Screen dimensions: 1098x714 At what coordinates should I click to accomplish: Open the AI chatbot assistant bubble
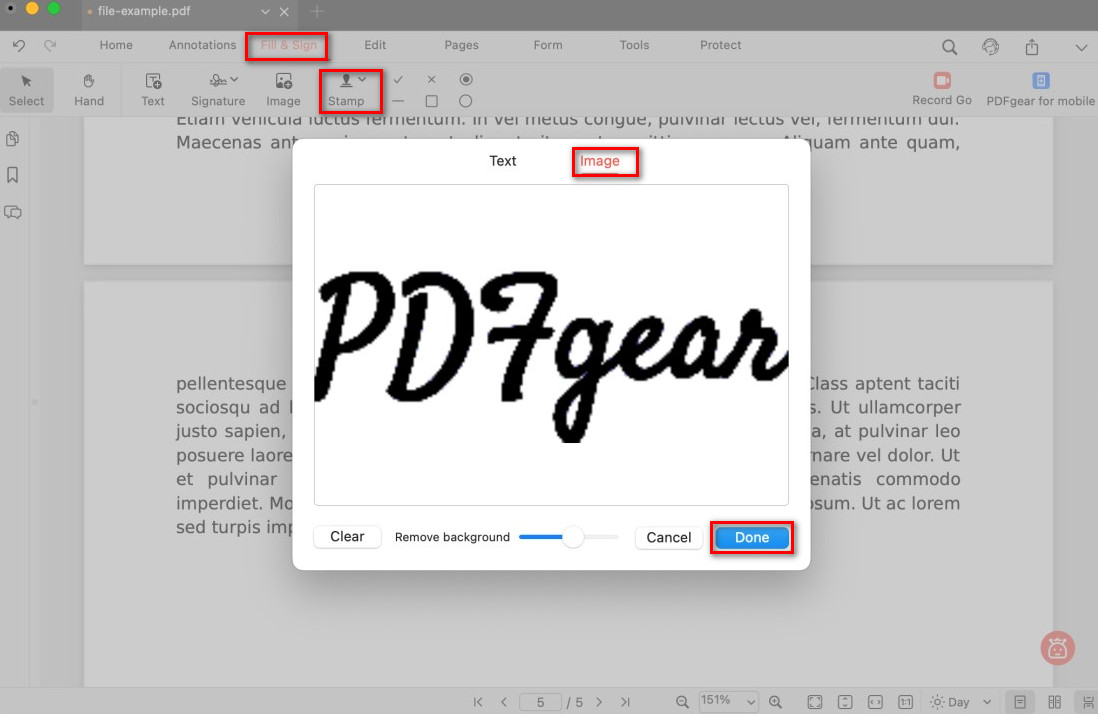click(1057, 648)
